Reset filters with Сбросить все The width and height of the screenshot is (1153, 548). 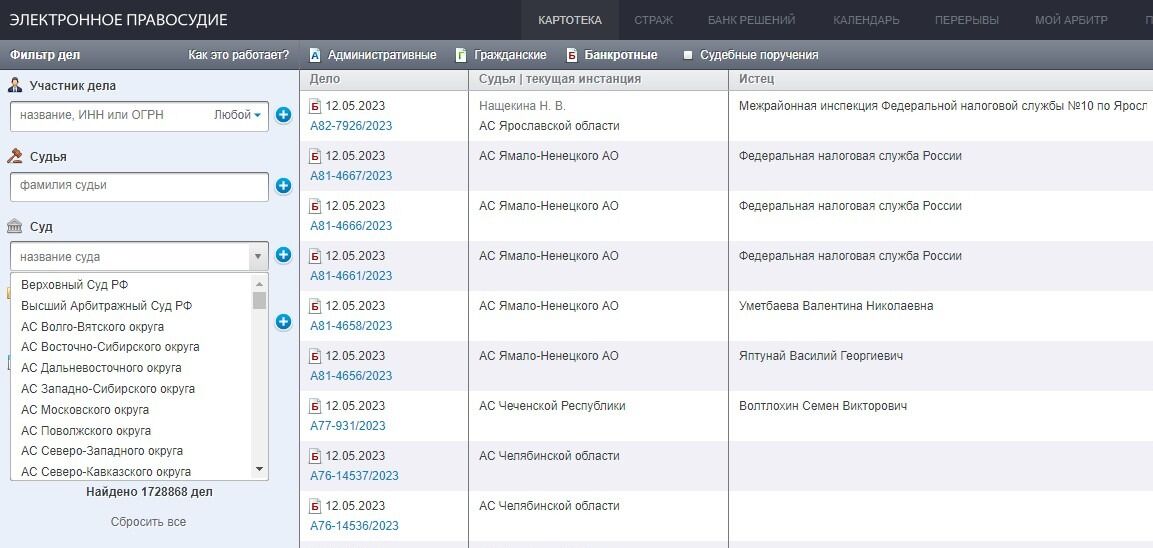149,522
